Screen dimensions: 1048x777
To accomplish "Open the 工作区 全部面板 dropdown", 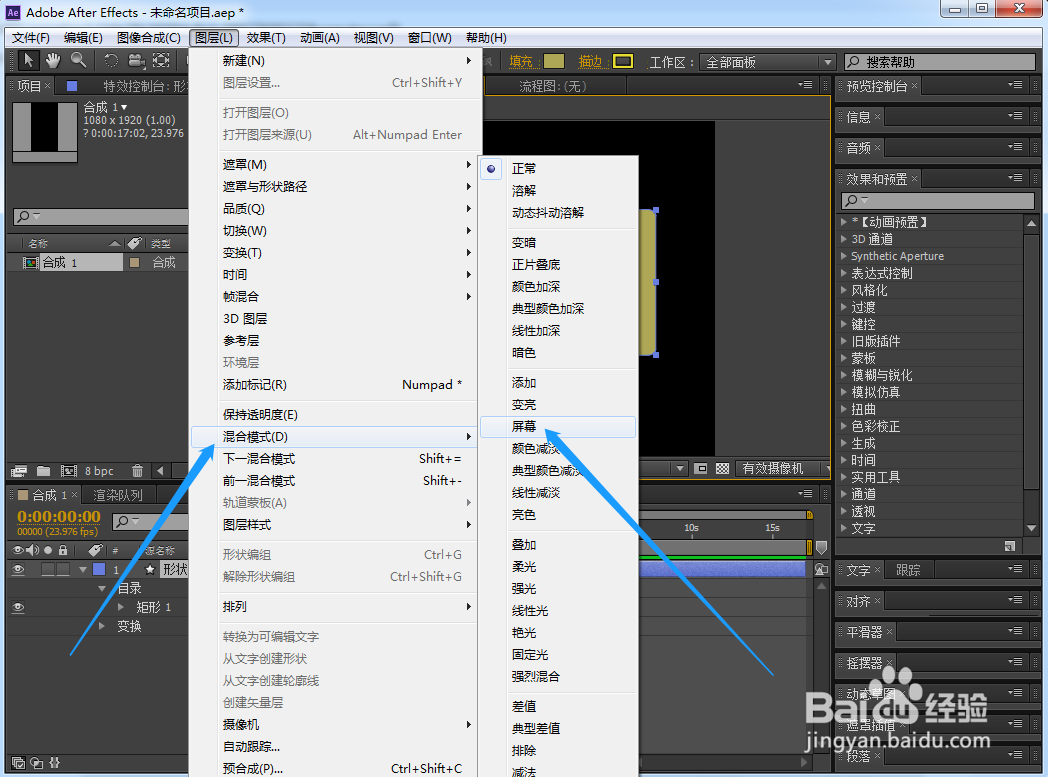I will [x=767, y=62].
